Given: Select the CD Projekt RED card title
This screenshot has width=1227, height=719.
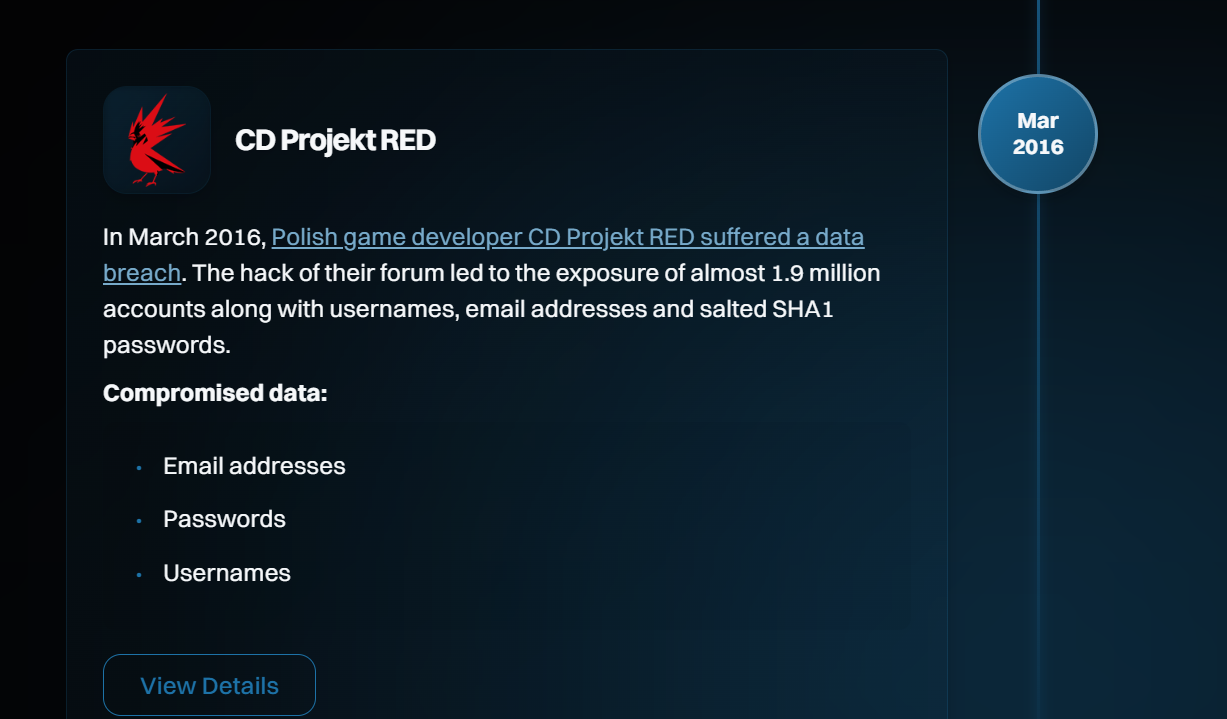Looking at the screenshot, I should (335, 140).
